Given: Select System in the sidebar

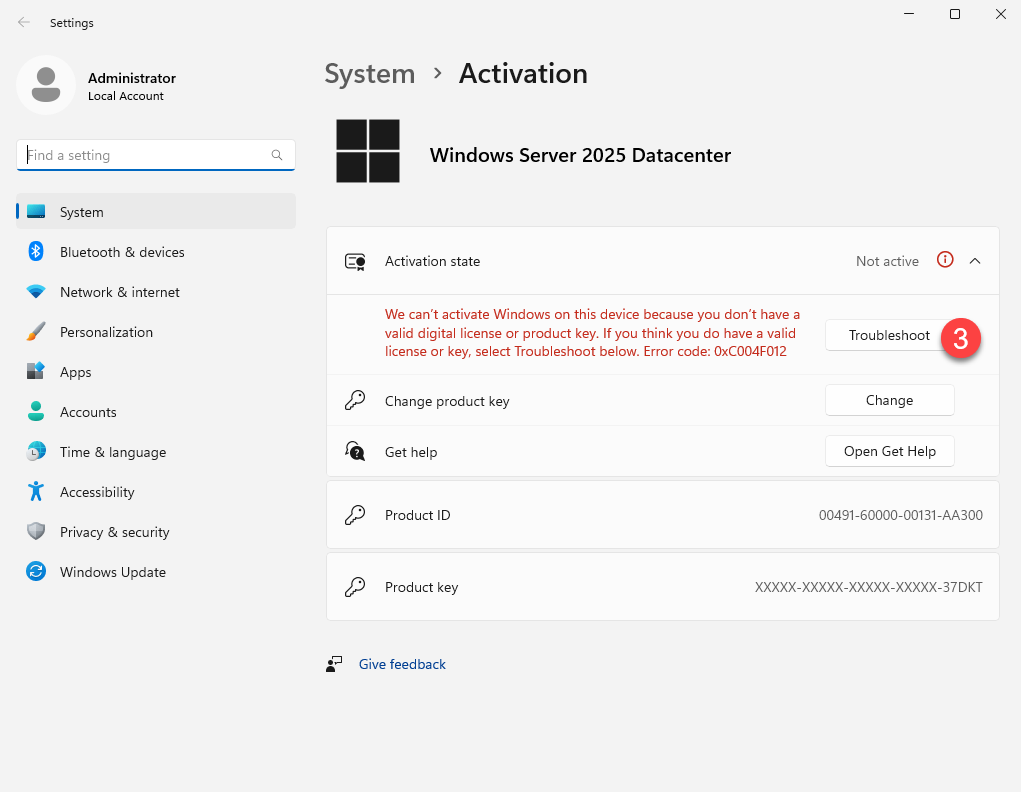Looking at the screenshot, I should point(81,212).
